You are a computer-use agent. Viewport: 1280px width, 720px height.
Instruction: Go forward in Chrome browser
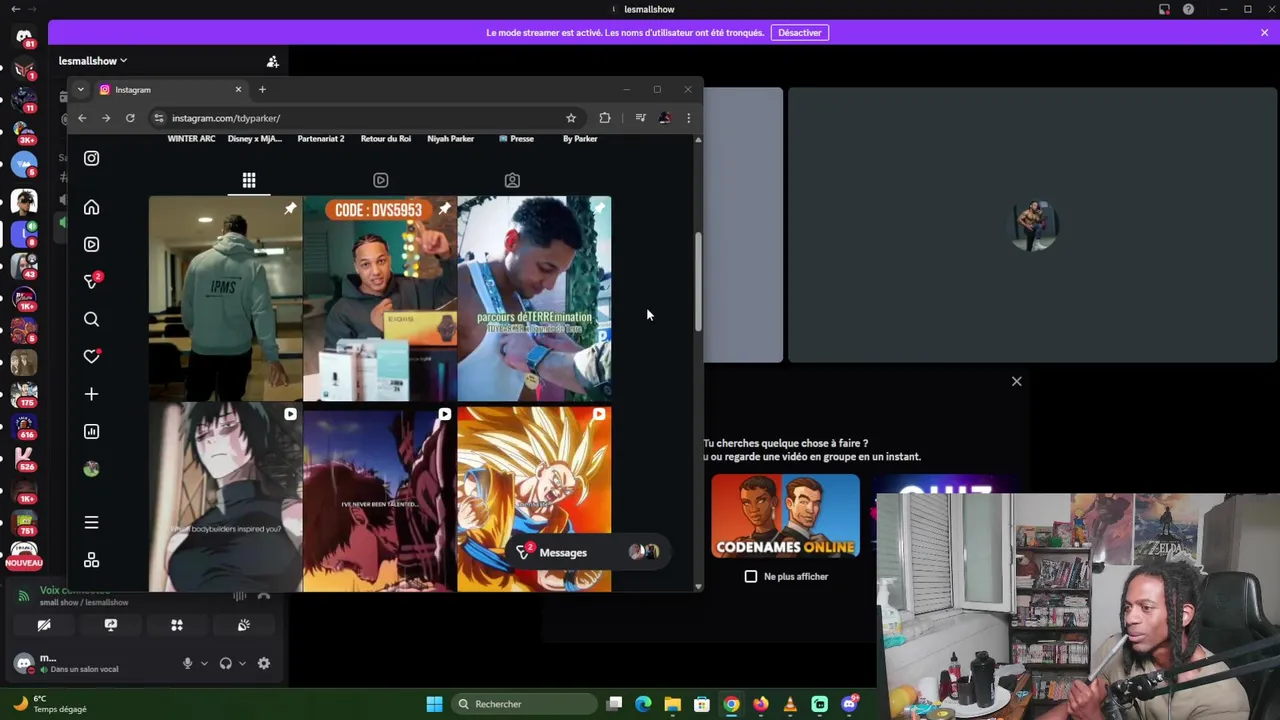[x=106, y=118]
